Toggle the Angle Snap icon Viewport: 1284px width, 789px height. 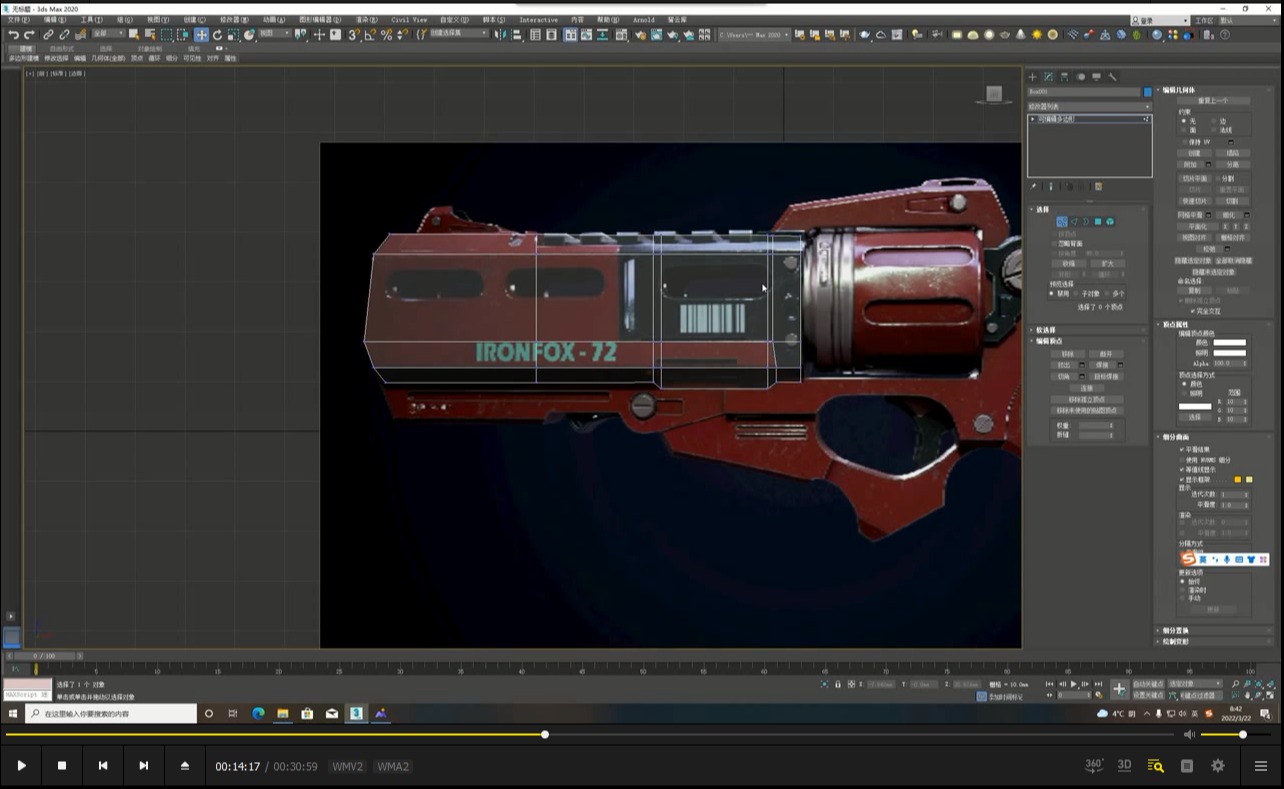pyautogui.click(x=370, y=34)
